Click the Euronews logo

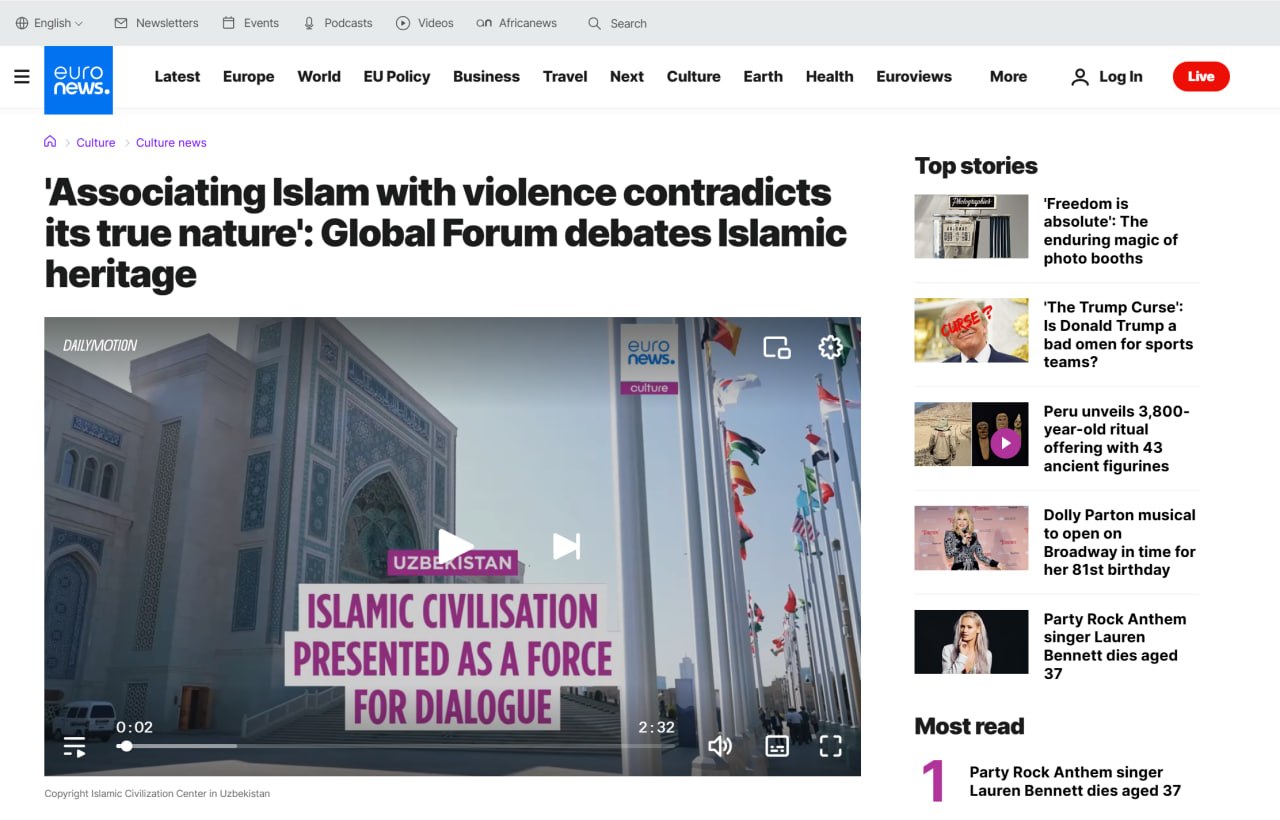pyautogui.click(x=78, y=80)
